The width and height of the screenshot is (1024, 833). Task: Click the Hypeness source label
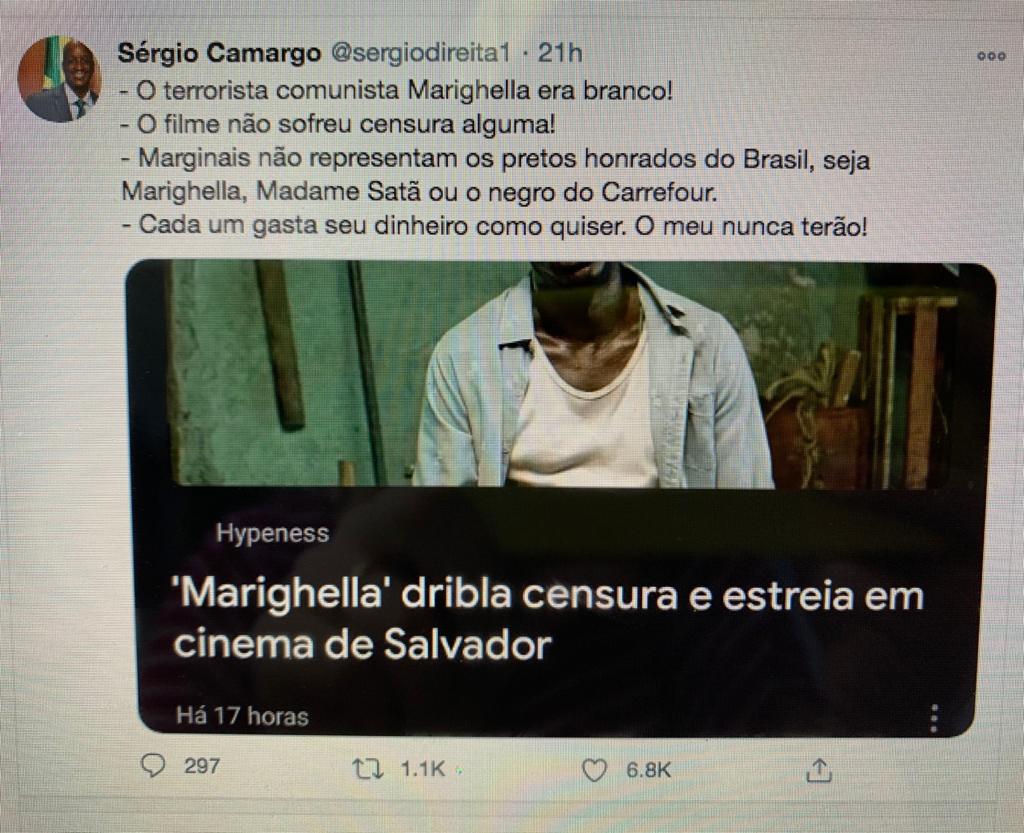tap(272, 533)
